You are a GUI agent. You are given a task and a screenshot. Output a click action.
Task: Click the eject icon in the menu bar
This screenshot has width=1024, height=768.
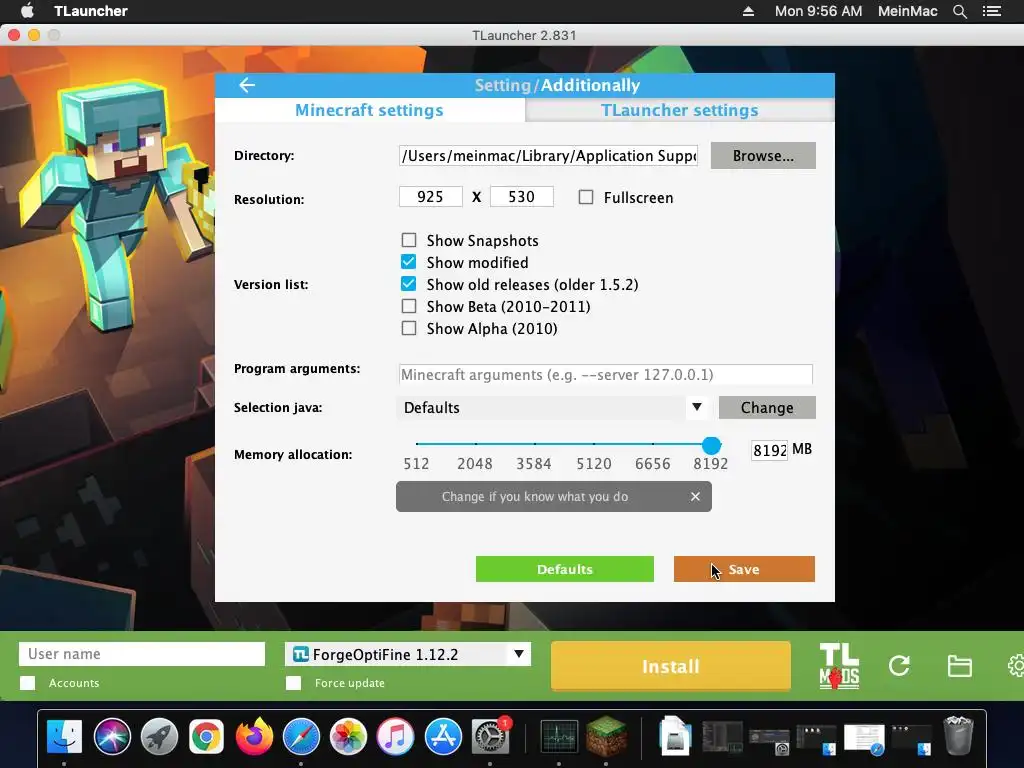[748, 11]
